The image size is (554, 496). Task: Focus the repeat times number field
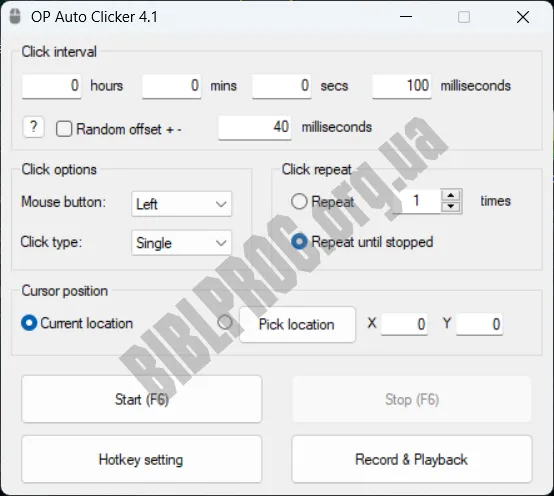pos(417,201)
